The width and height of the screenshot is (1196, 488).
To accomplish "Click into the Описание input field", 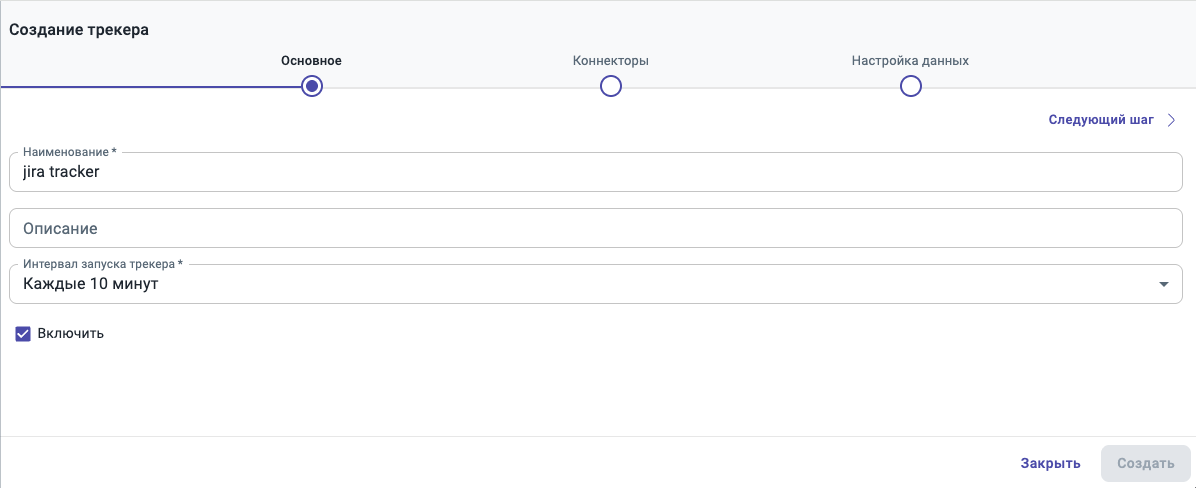I will point(595,228).
